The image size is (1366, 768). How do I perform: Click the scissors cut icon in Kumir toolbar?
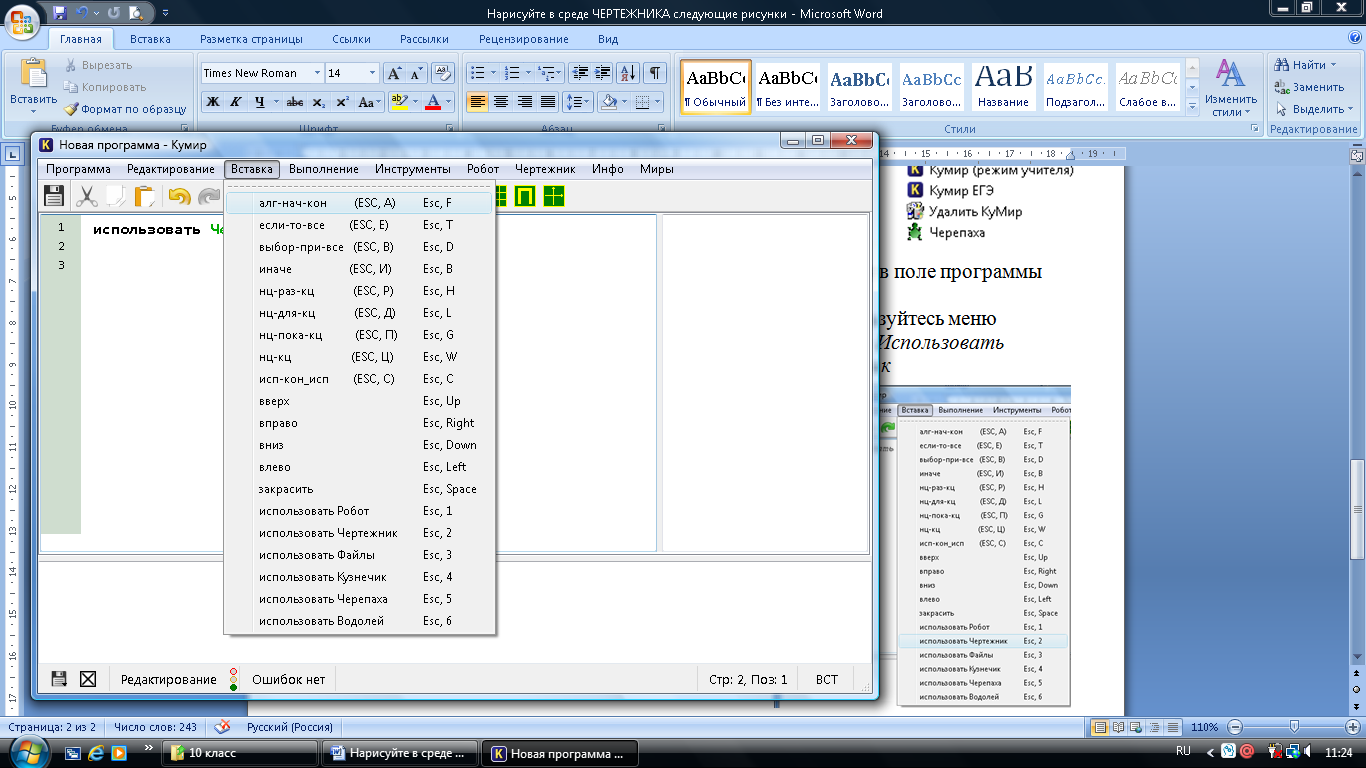[x=87, y=196]
